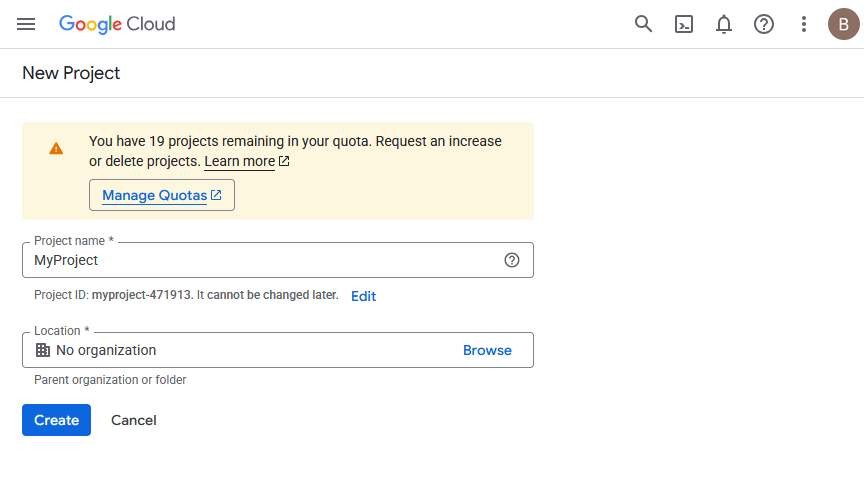
Task: Click the Cancel button
Action: tap(134, 420)
